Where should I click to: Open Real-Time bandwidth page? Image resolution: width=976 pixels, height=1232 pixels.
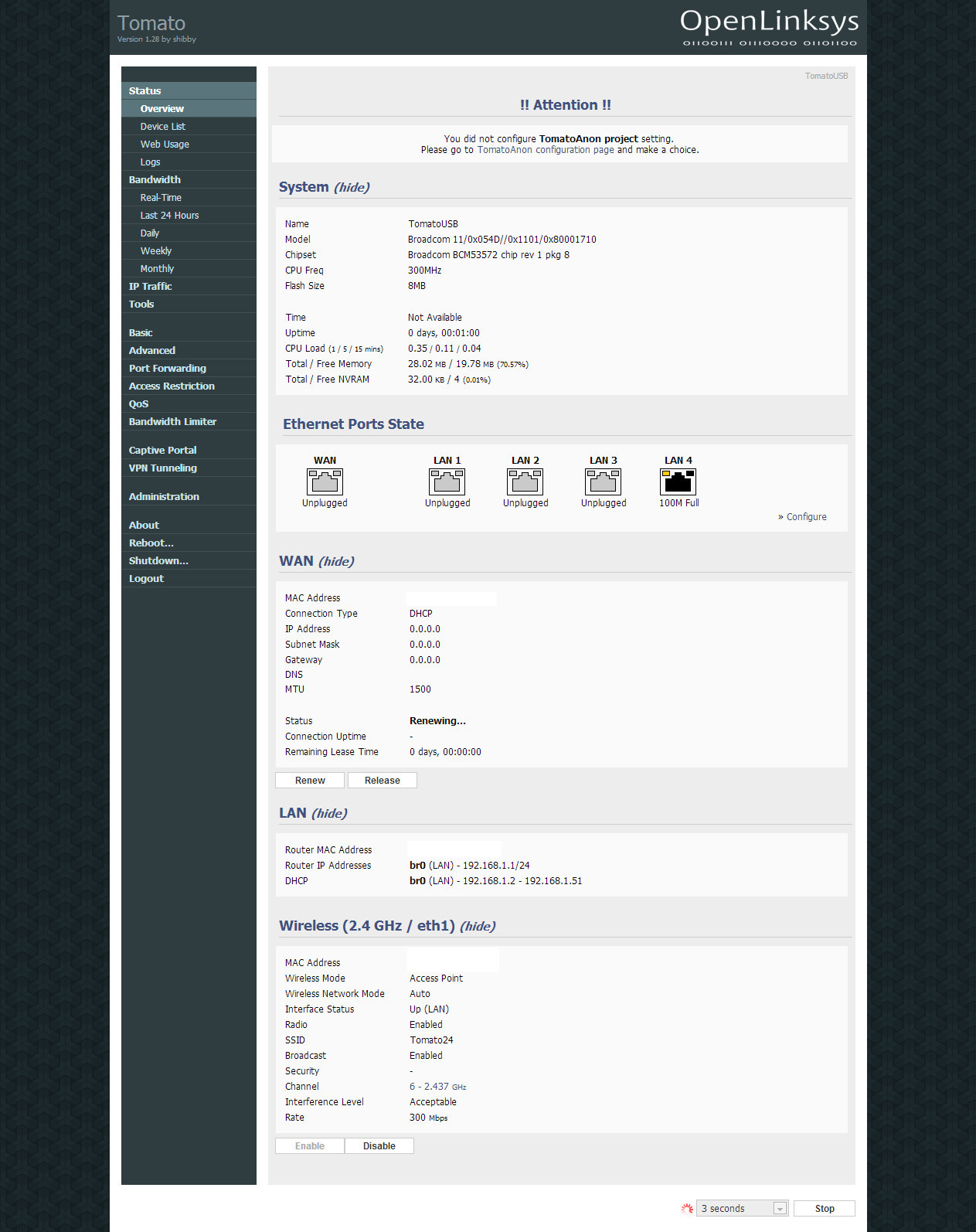[x=189, y=197]
